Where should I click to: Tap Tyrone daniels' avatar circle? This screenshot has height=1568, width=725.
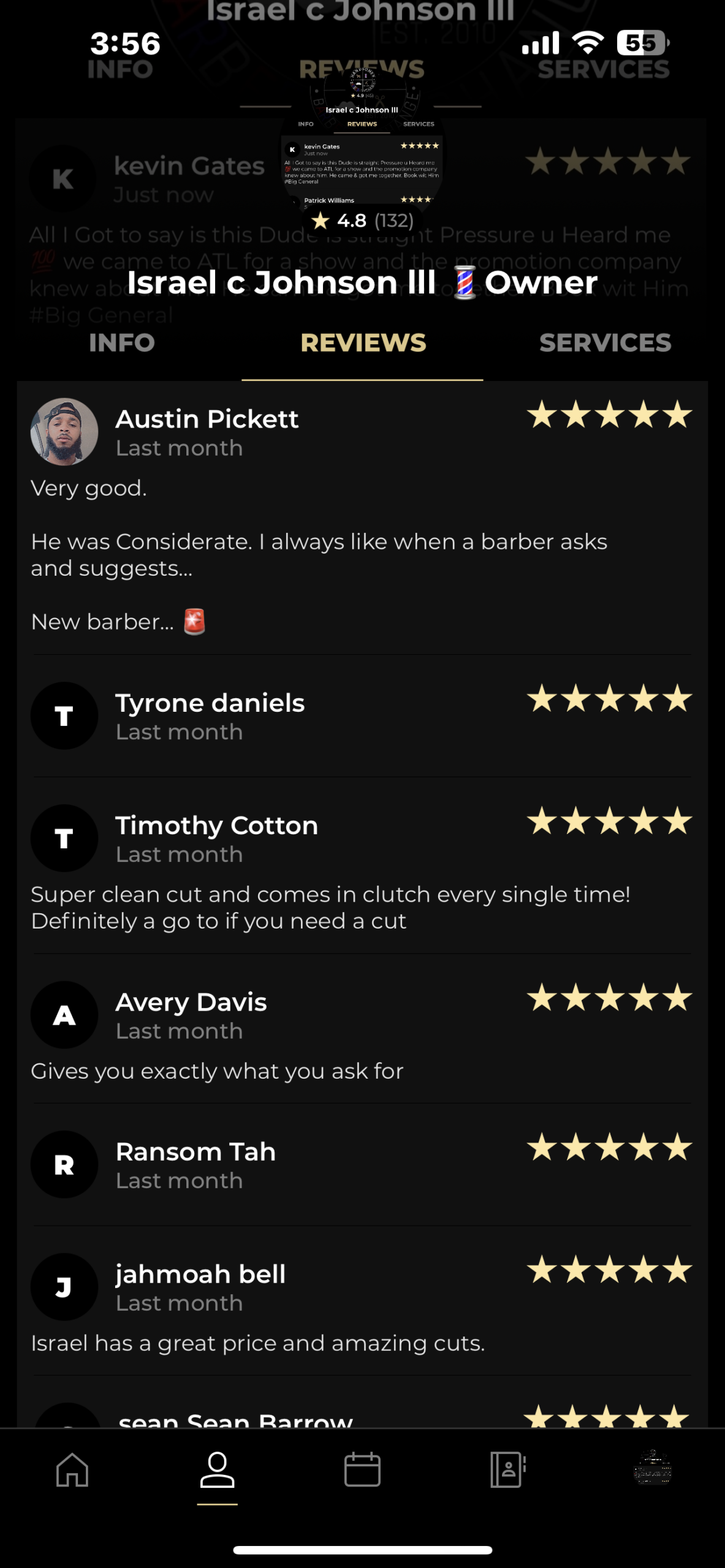click(x=64, y=715)
